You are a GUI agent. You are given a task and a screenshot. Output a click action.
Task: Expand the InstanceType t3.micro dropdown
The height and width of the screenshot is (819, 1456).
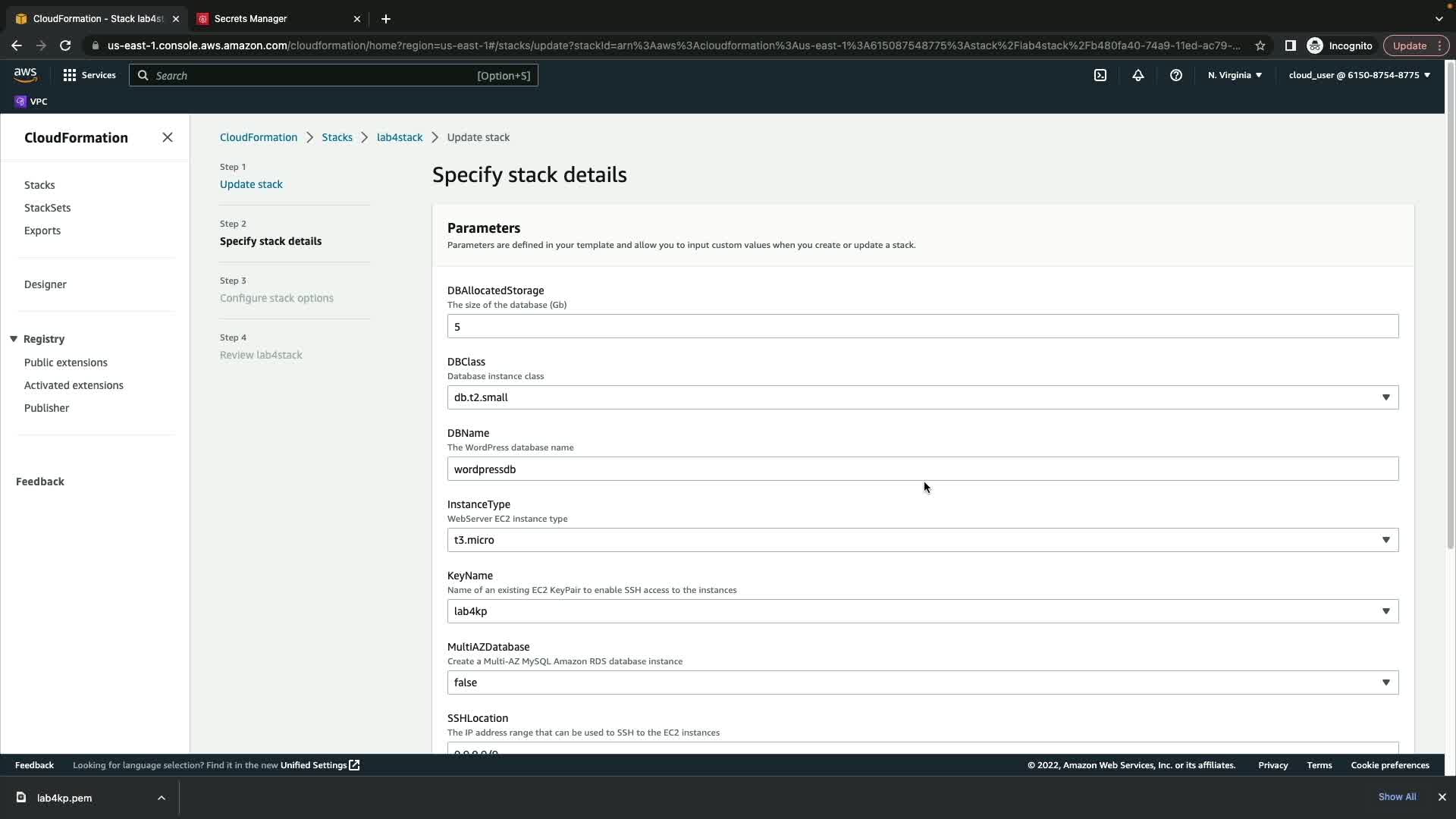[x=922, y=540]
